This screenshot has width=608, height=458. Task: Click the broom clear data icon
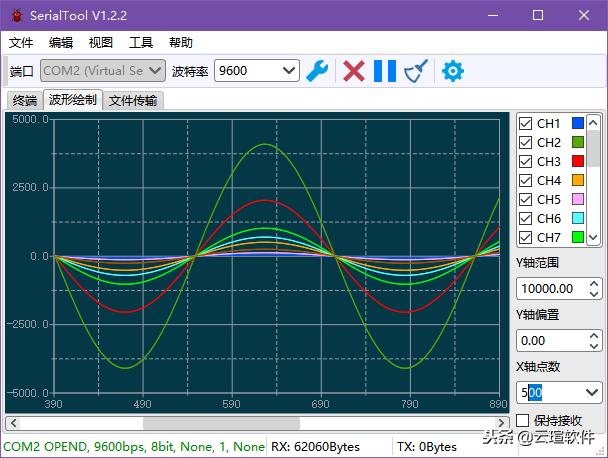click(x=416, y=70)
